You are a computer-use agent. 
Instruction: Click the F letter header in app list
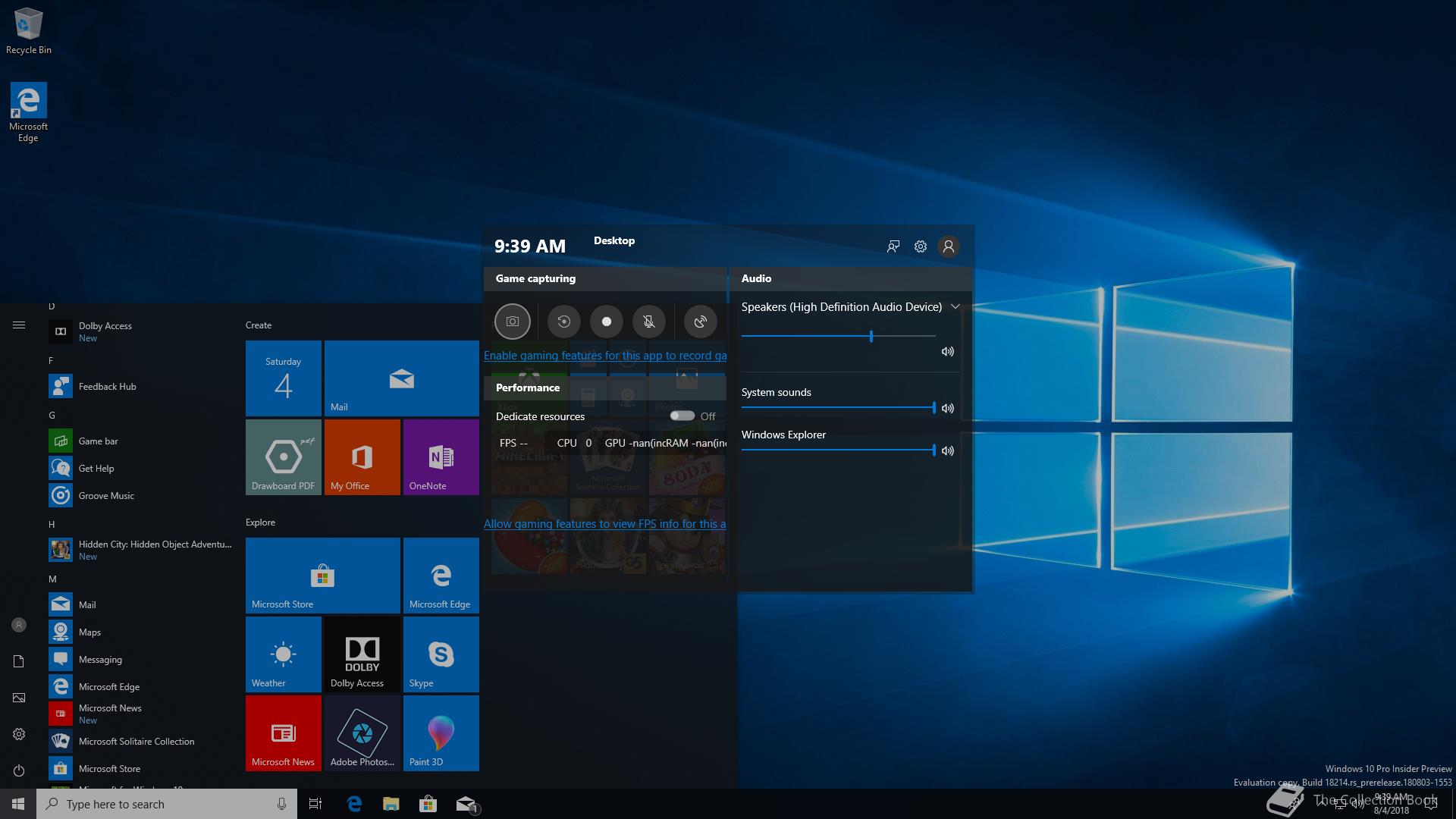point(51,360)
